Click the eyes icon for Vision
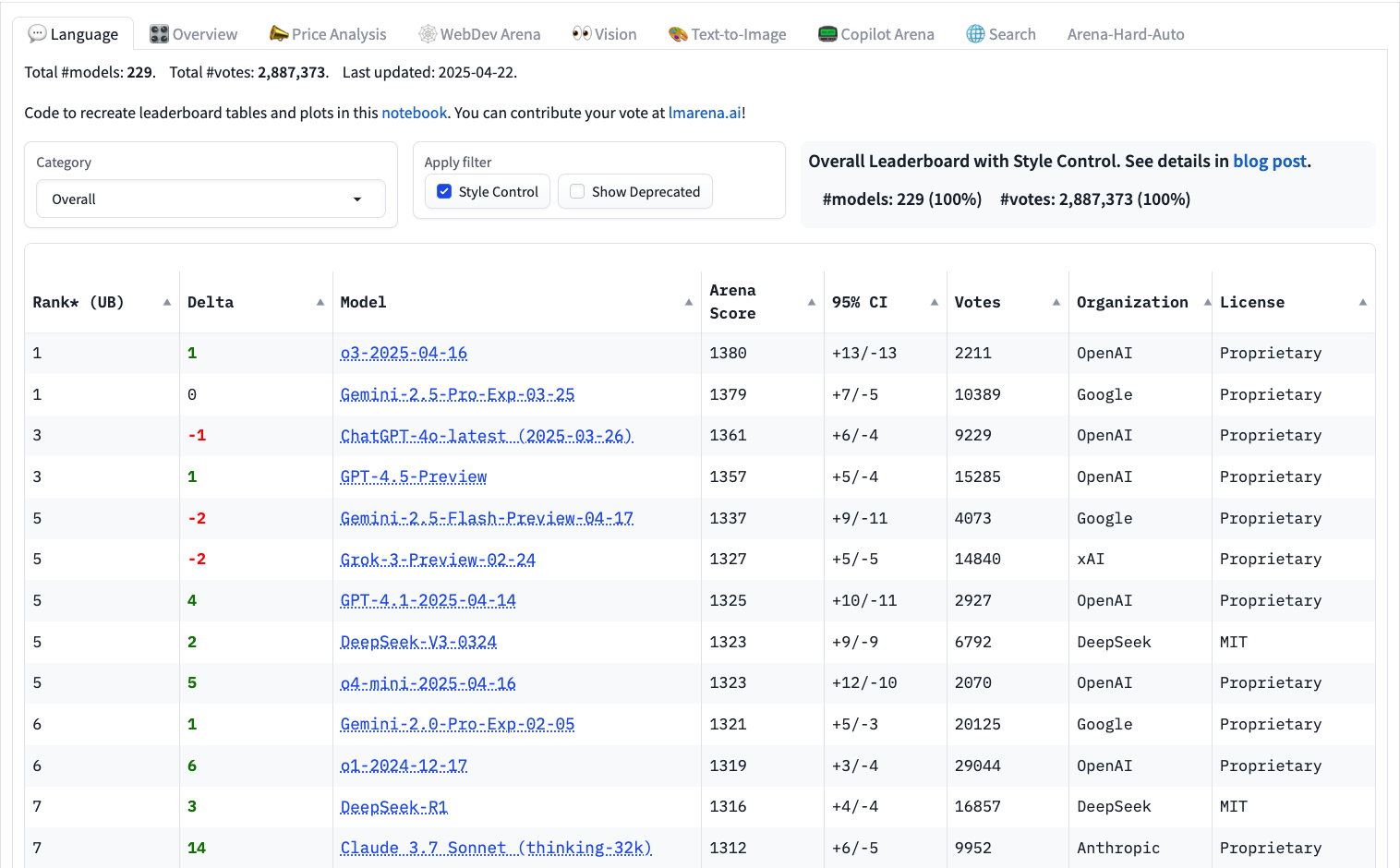Image resolution: width=1400 pixels, height=868 pixels. [582, 34]
